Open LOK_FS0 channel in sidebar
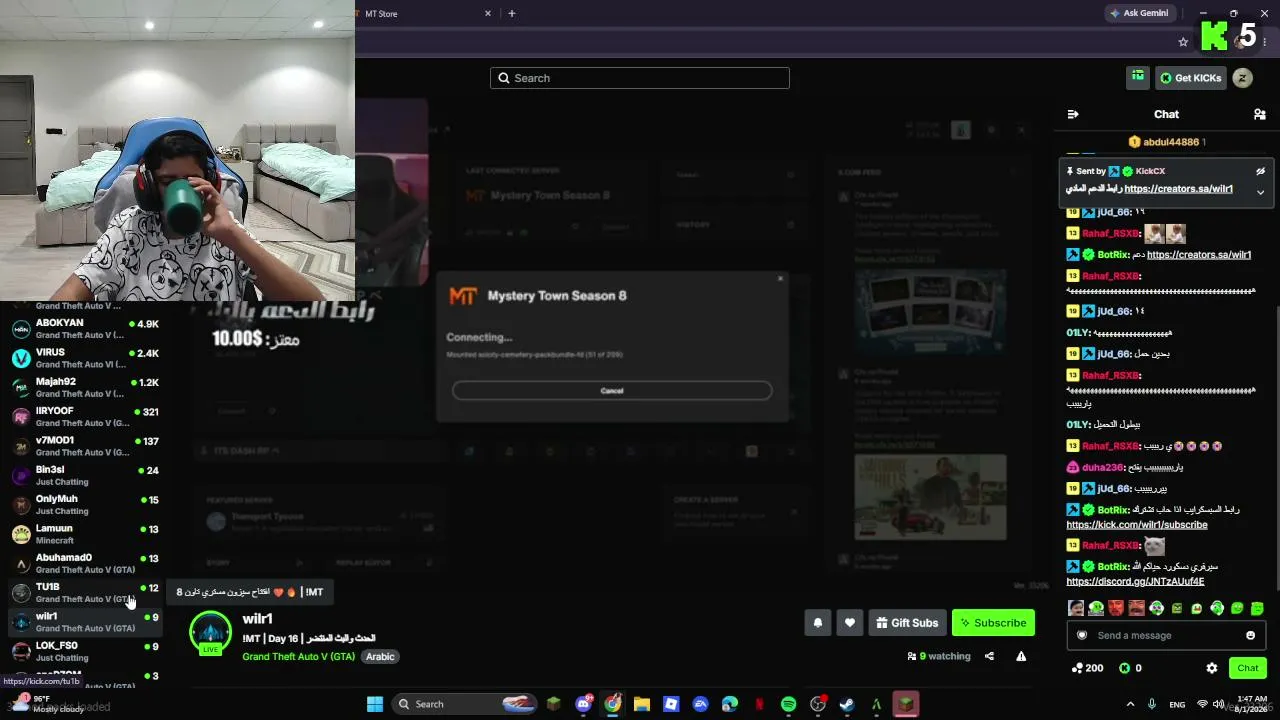This screenshot has height=720, width=1280. (85, 651)
